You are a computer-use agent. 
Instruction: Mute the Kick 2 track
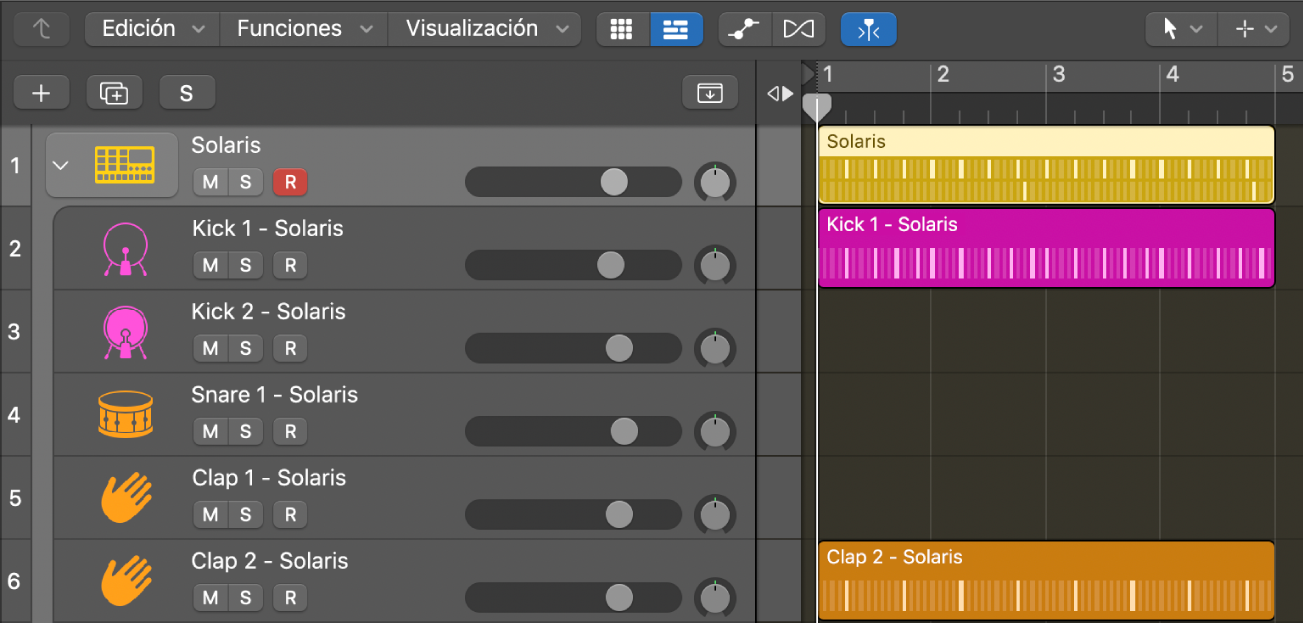pos(209,348)
